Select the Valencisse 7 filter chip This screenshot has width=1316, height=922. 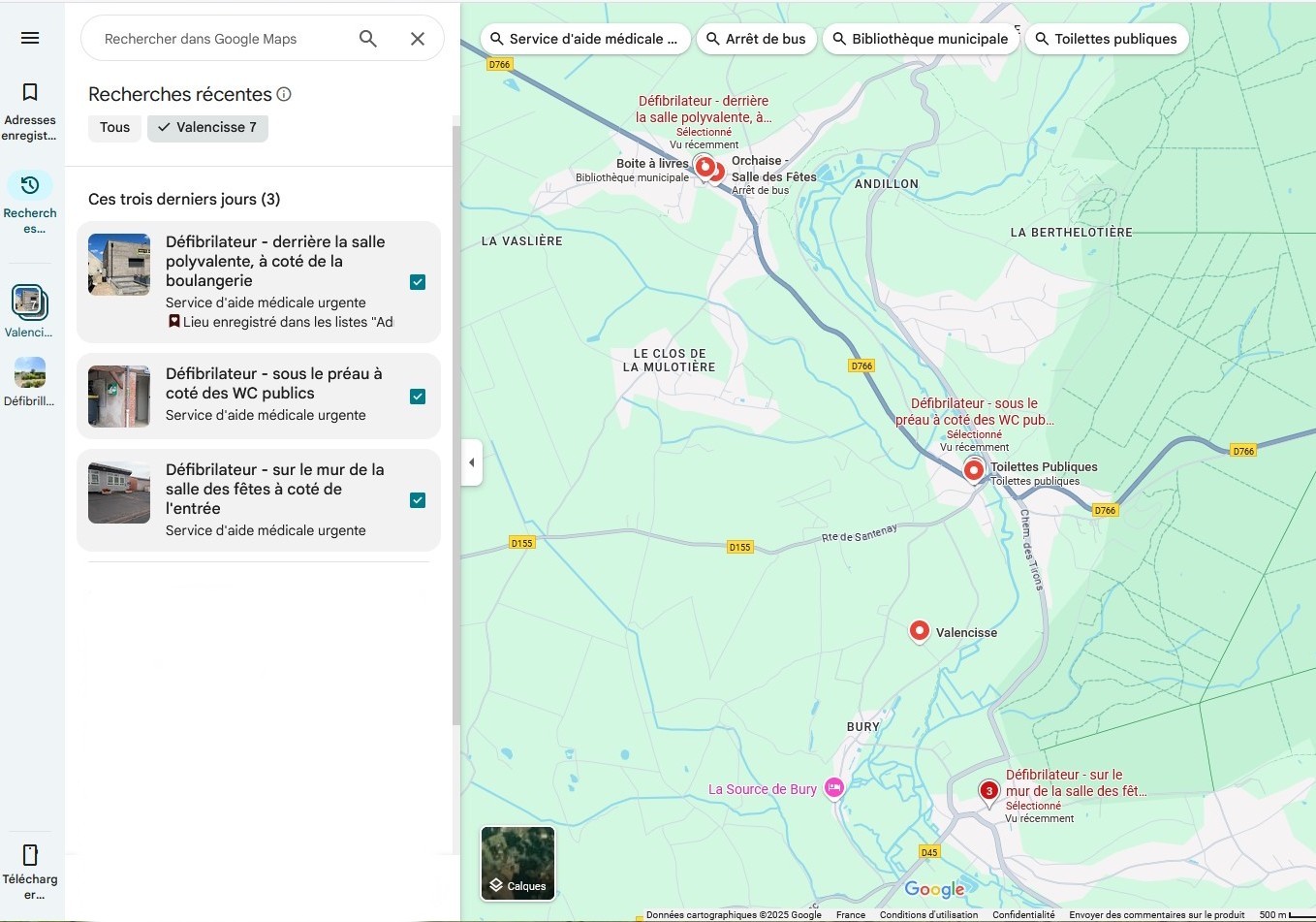tap(207, 127)
